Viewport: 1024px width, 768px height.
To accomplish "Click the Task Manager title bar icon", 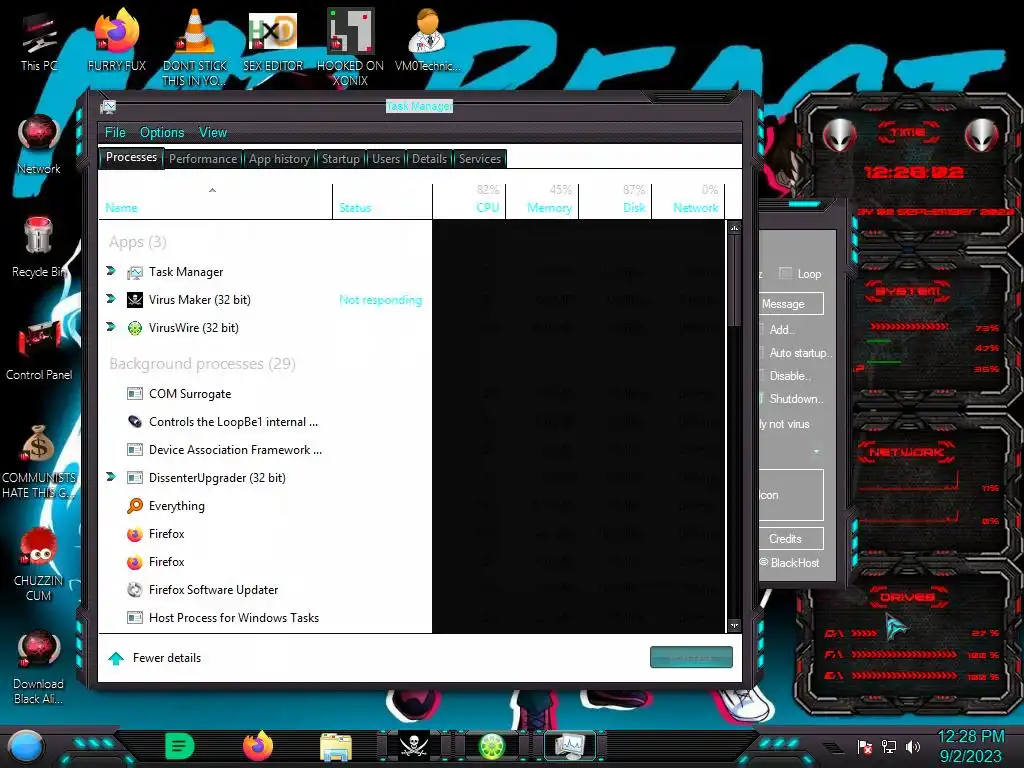I will click(x=108, y=106).
